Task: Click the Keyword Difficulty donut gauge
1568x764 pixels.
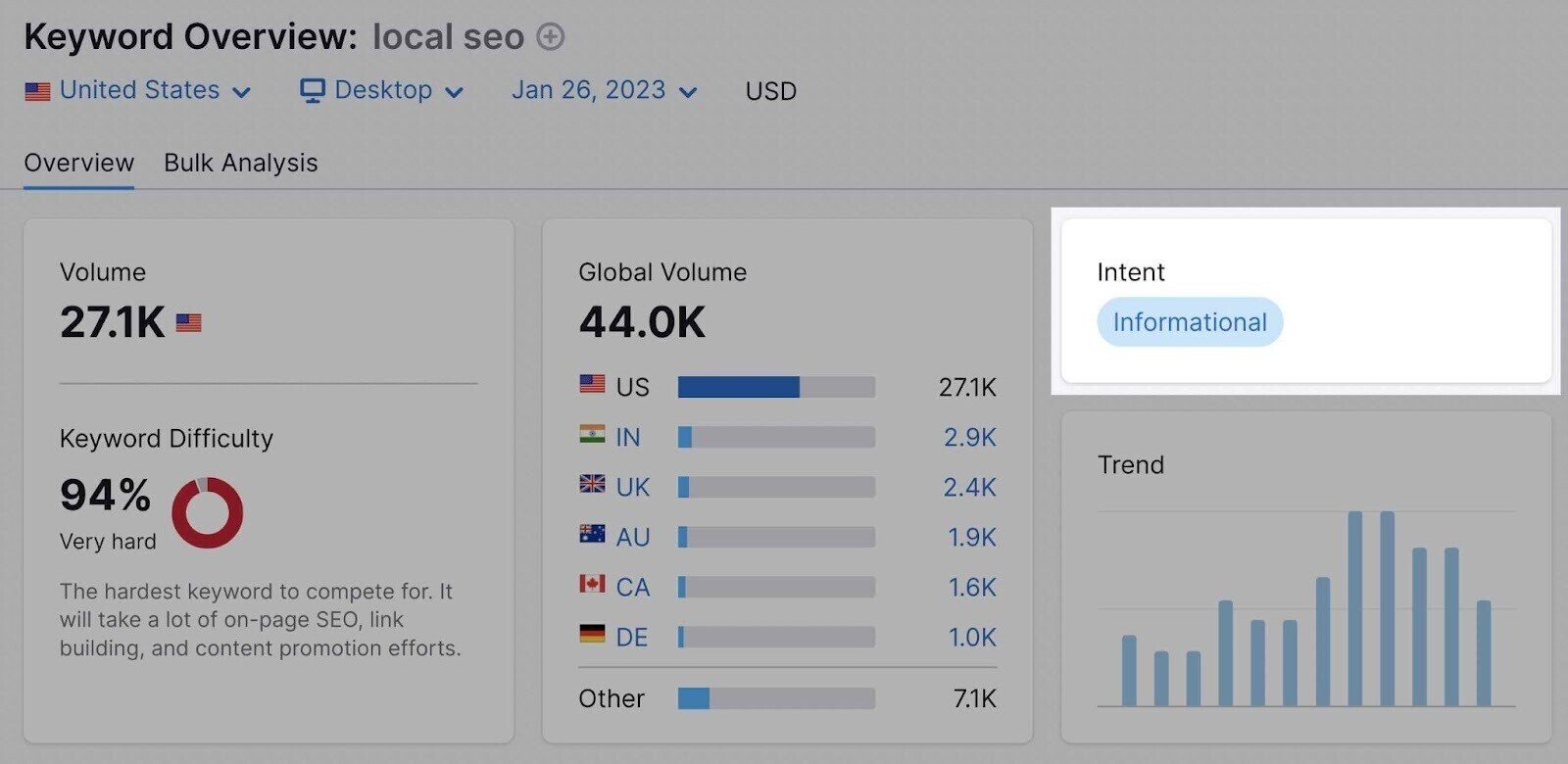Action: [x=206, y=511]
